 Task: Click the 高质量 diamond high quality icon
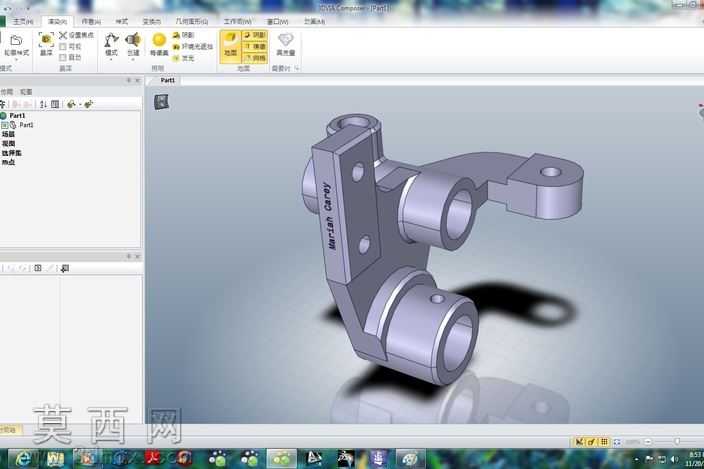[286, 40]
